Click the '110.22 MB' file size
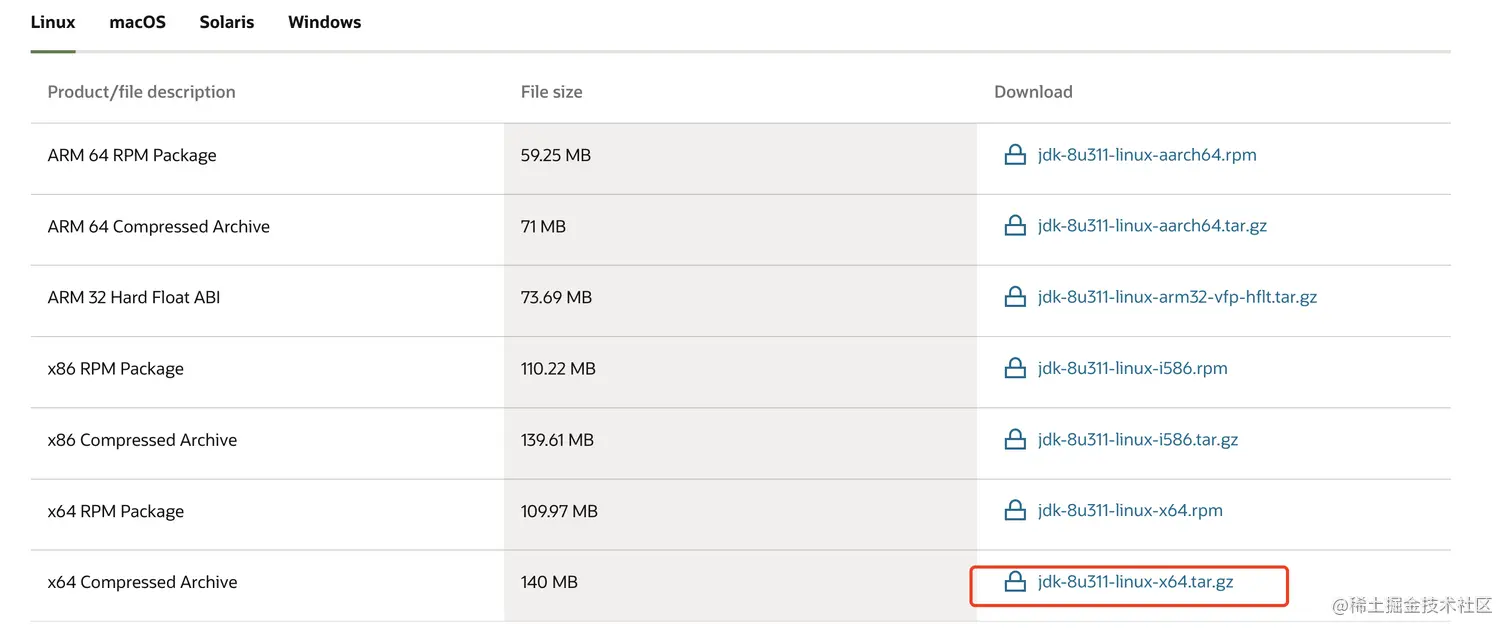The width and height of the screenshot is (1512, 635). click(558, 368)
